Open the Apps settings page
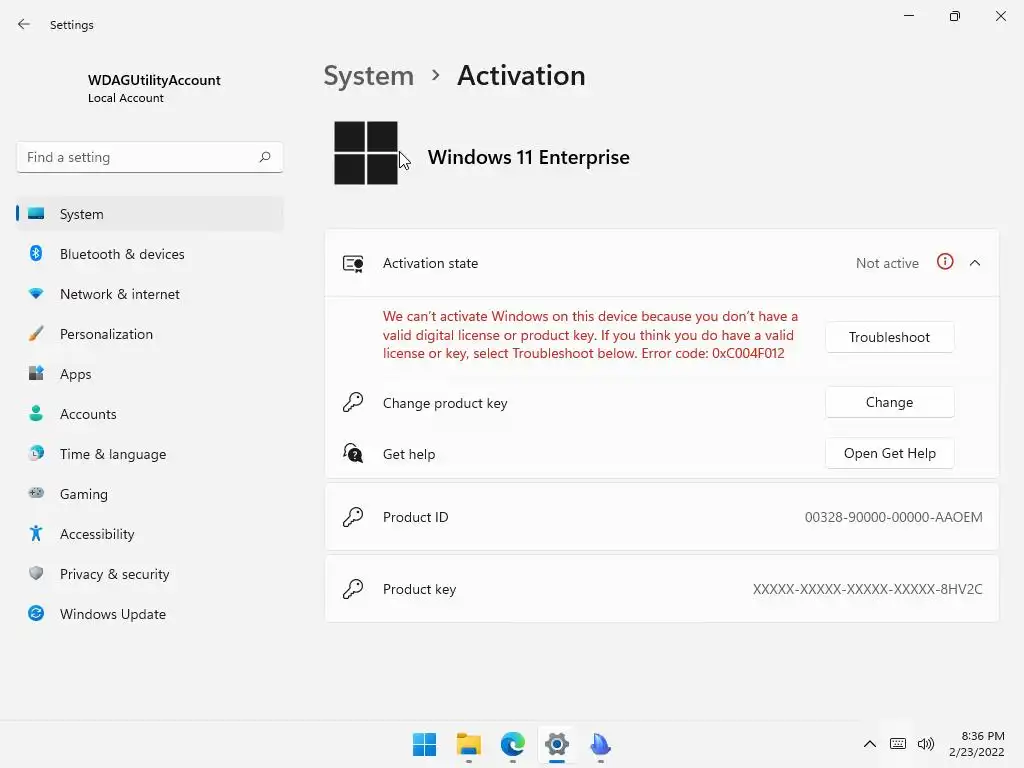 tap(150, 374)
